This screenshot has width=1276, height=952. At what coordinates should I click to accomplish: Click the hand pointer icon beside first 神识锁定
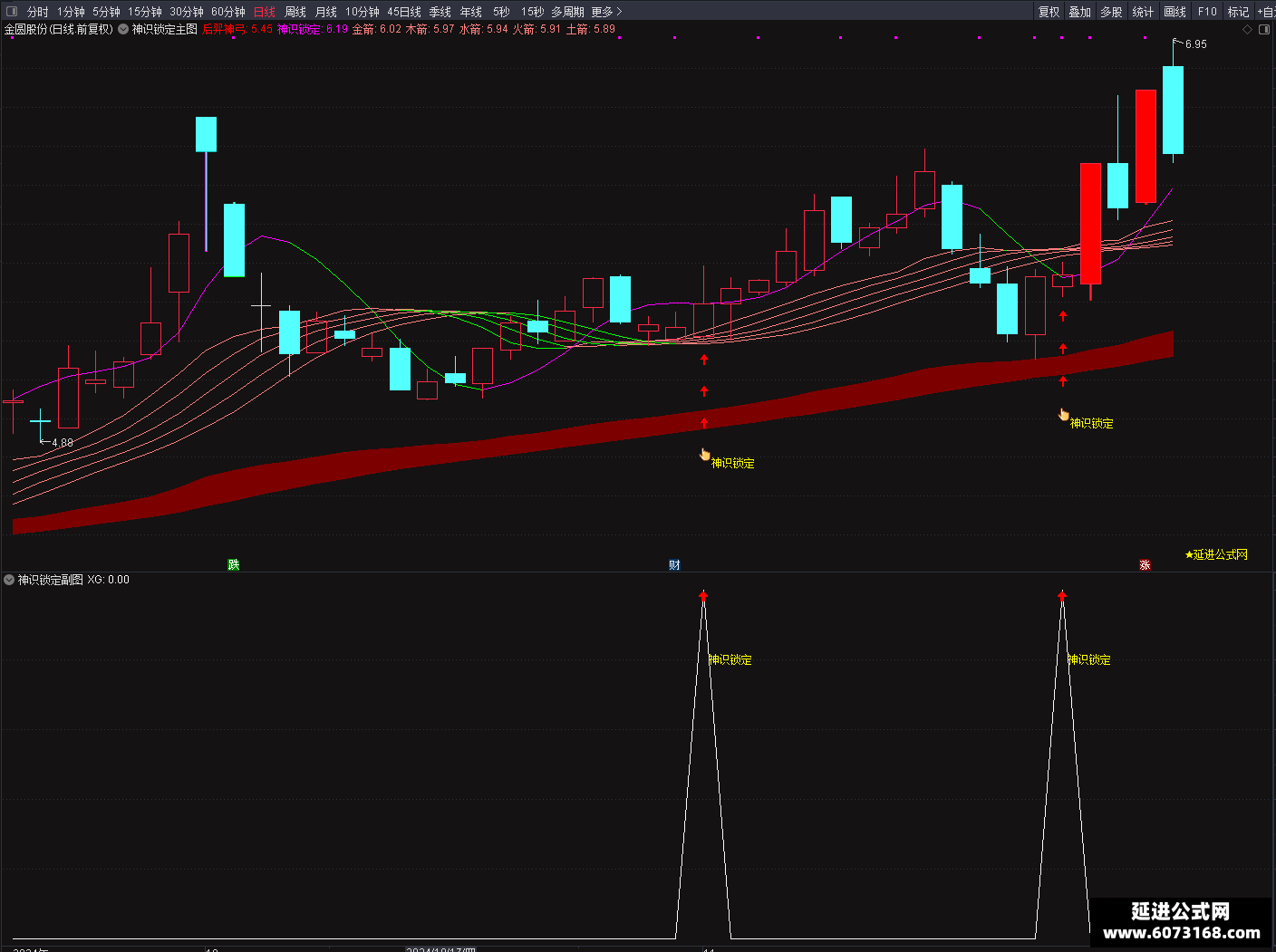[x=704, y=455]
